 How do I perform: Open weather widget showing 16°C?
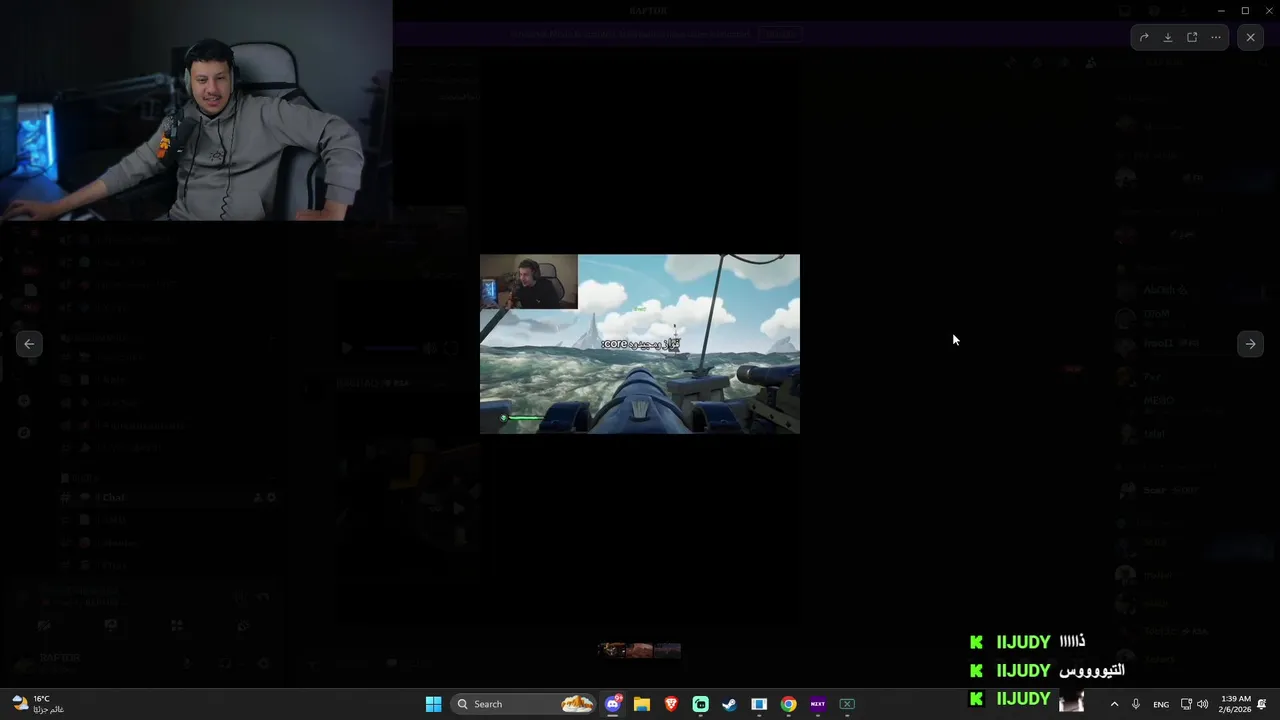click(38, 704)
